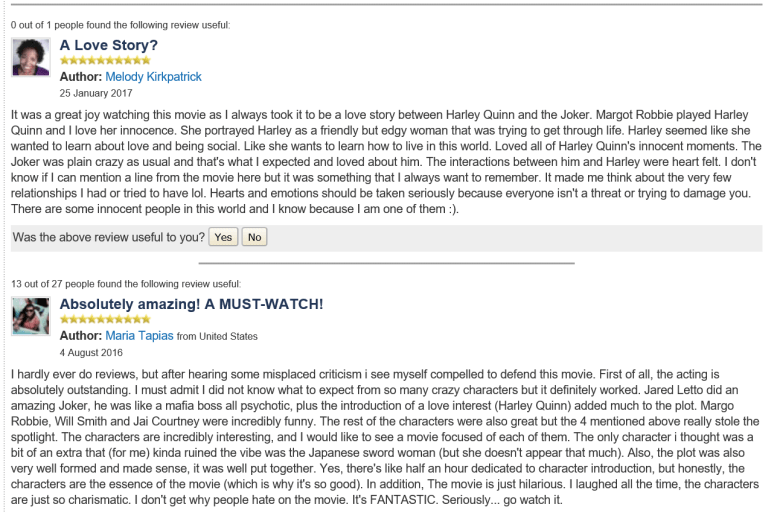Click Maria Tapias's avatar photo
This screenshot has height=513, width=780.
30,316
